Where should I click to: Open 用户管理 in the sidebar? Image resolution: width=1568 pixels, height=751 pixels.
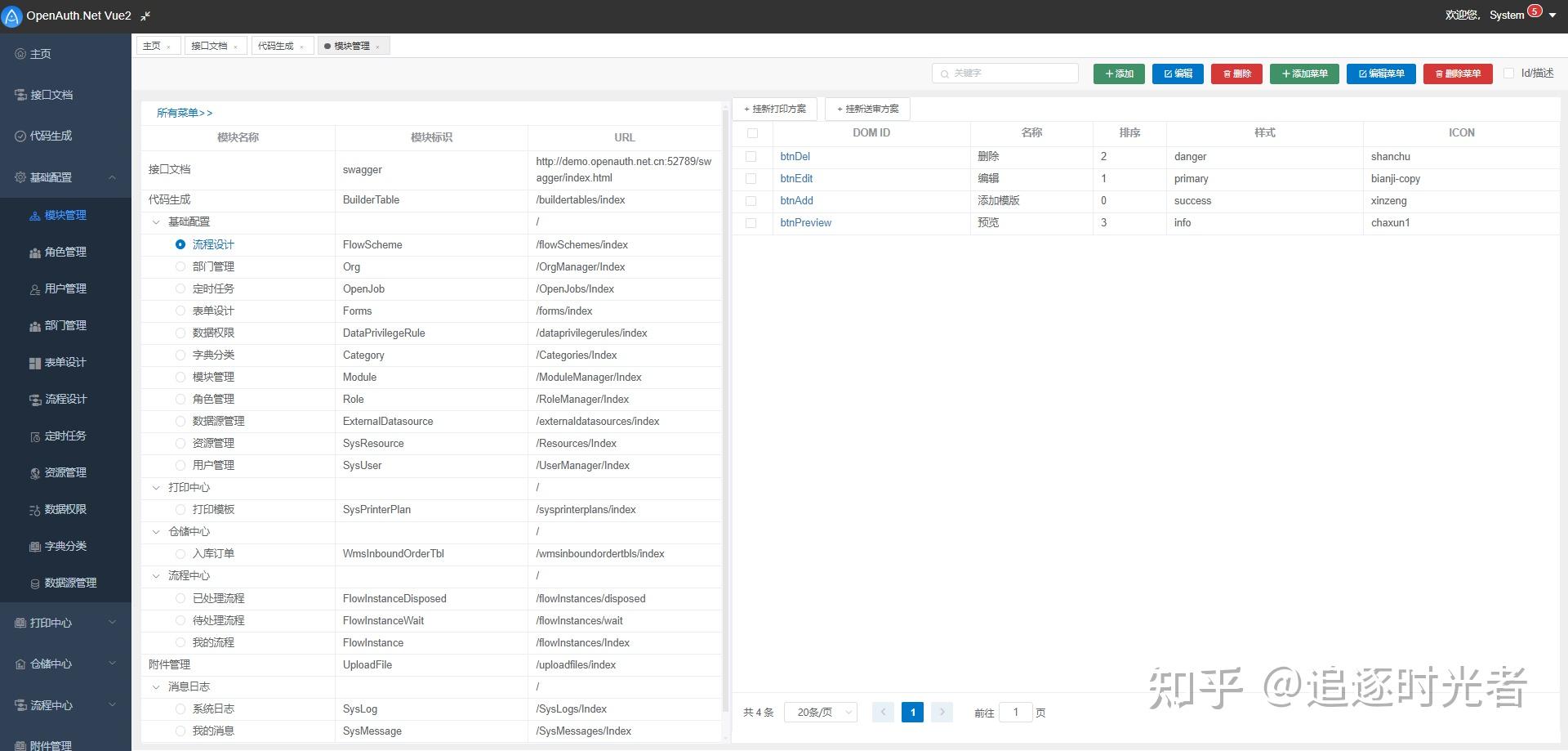pyautogui.click(x=65, y=288)
